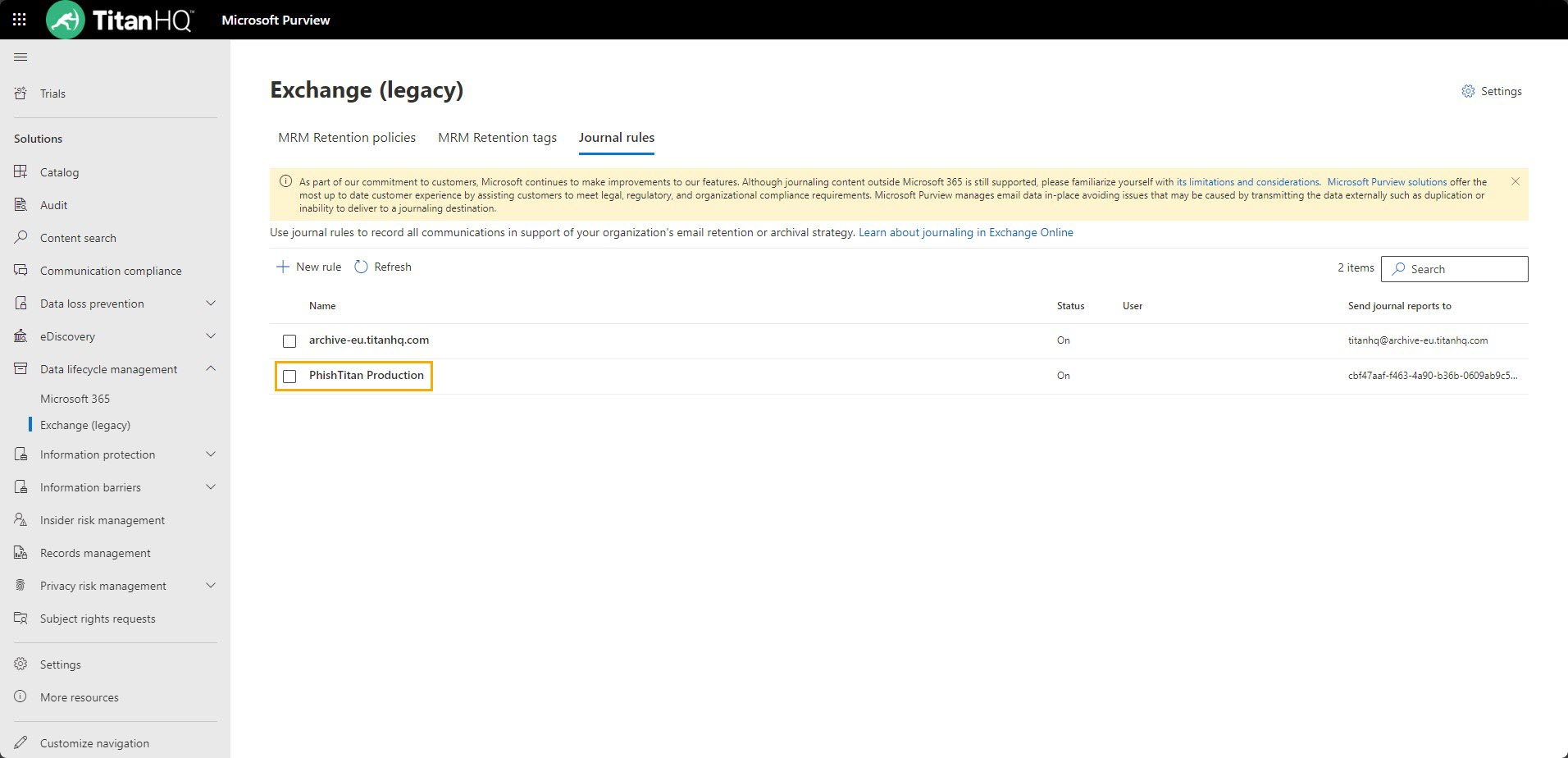Click the circular Refresh icon
Image resolution: width=1568 pixels, height=758 pixels.
361,267
